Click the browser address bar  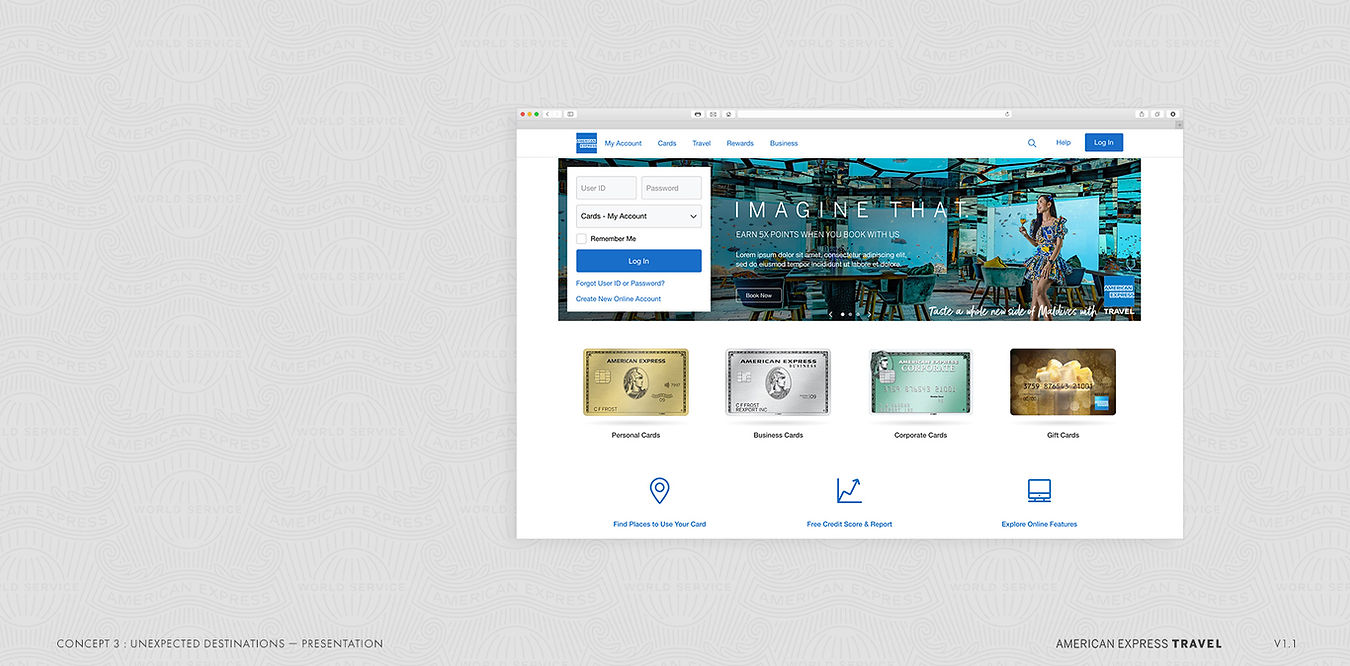pos(874,114)
